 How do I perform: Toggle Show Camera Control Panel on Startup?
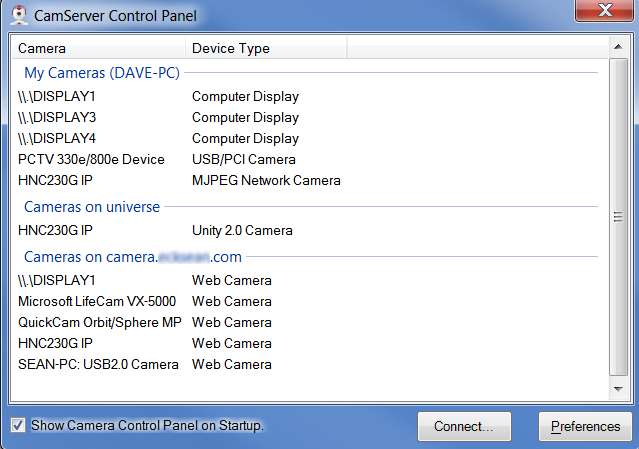click(x=17, y=425)
